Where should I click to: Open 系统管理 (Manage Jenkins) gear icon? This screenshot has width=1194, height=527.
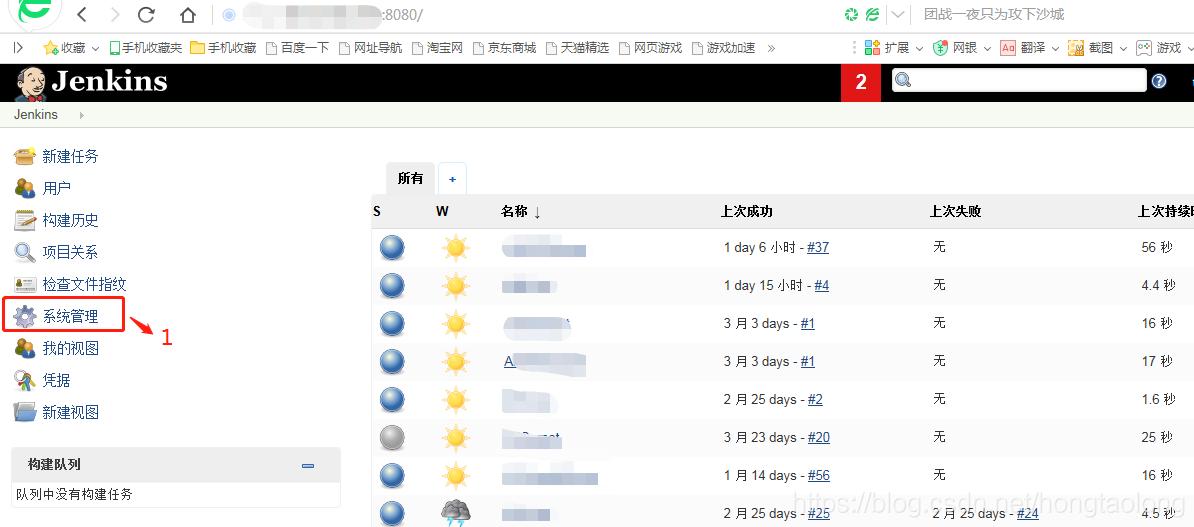(x=25, y=316)
